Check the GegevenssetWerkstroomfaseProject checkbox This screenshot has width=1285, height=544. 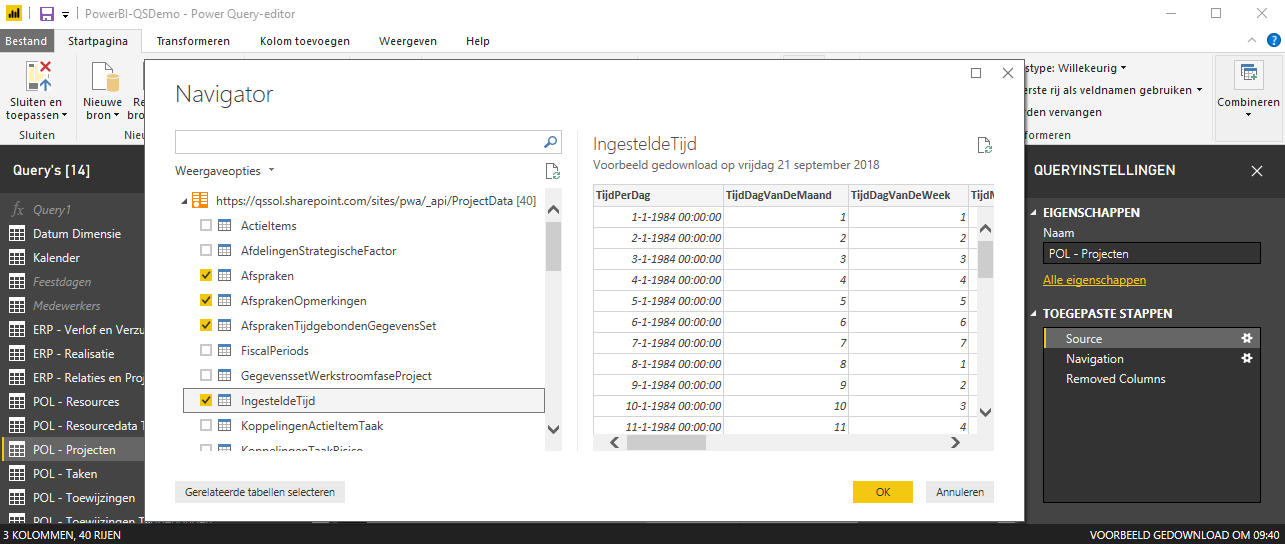[x=206, y=376]
